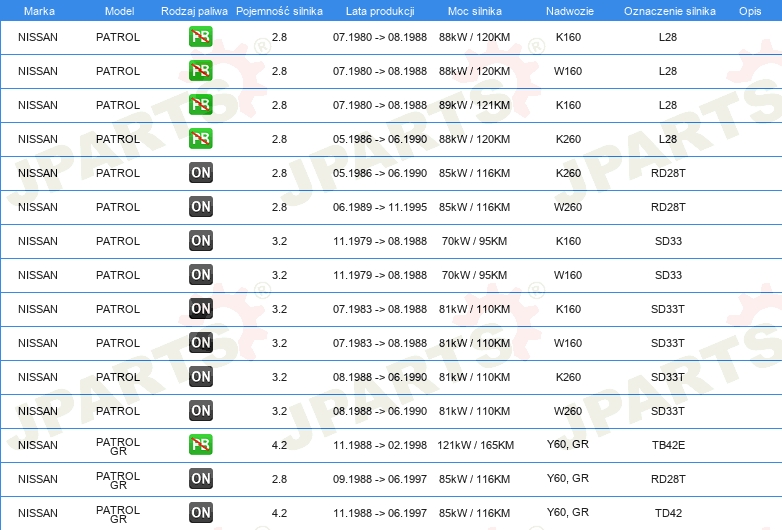Click the Pojemność silnika column header
Viewport: 782px width, 530px height.
point(279,11)
